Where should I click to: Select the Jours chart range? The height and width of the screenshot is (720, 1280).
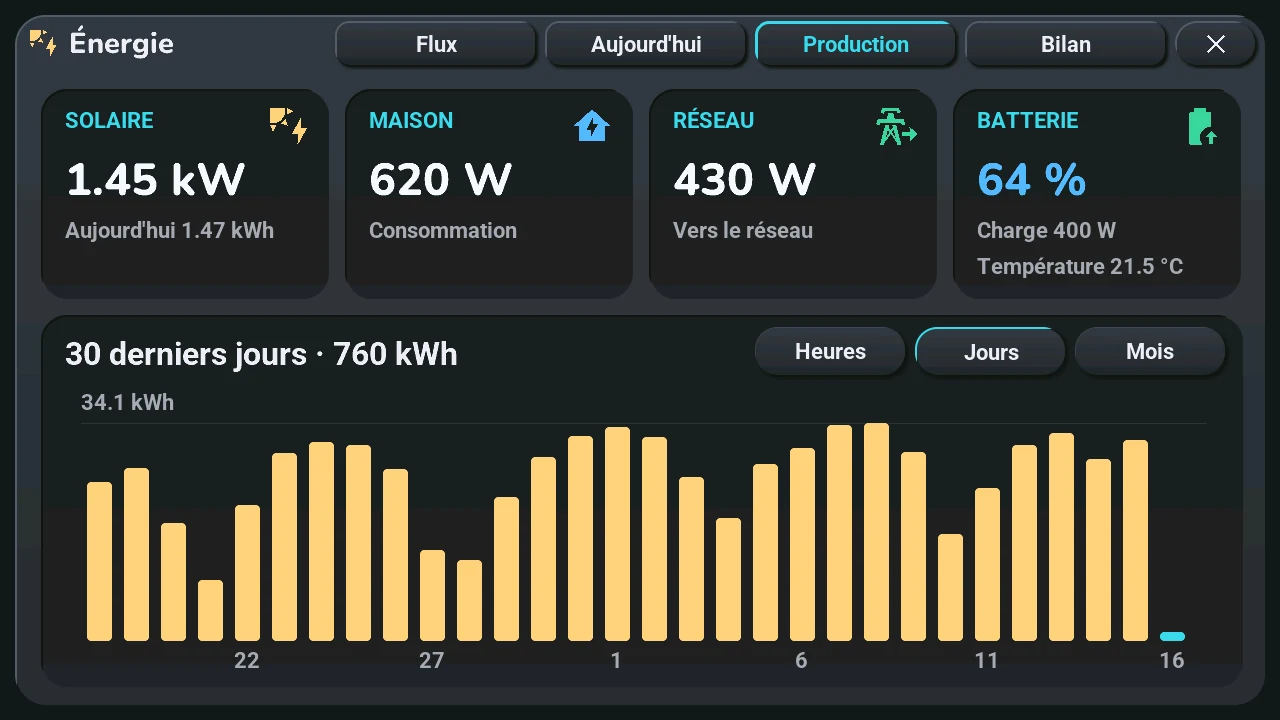(991, 352)
